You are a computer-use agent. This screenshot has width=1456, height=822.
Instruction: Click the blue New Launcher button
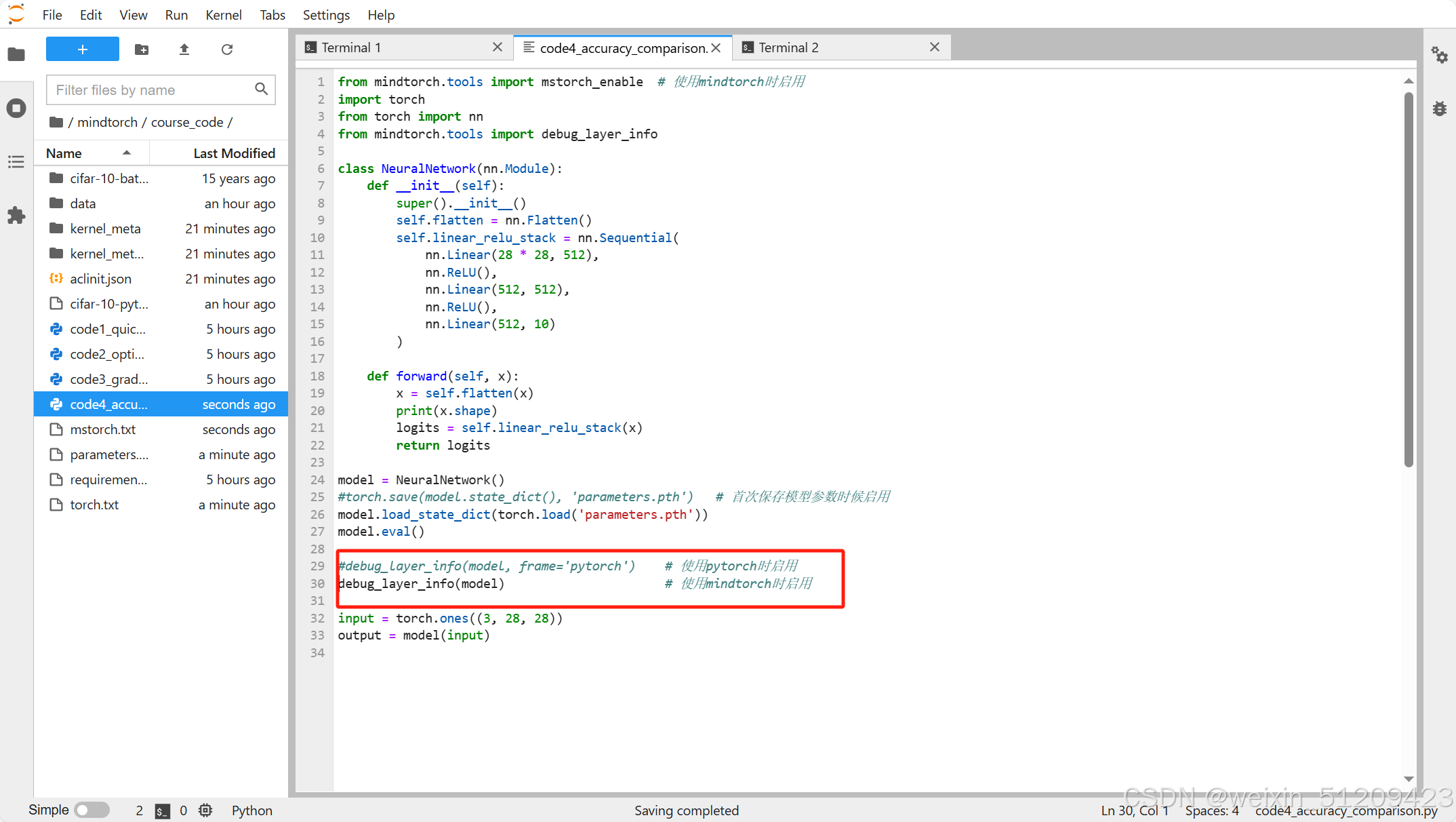click(x=83, y=50)
